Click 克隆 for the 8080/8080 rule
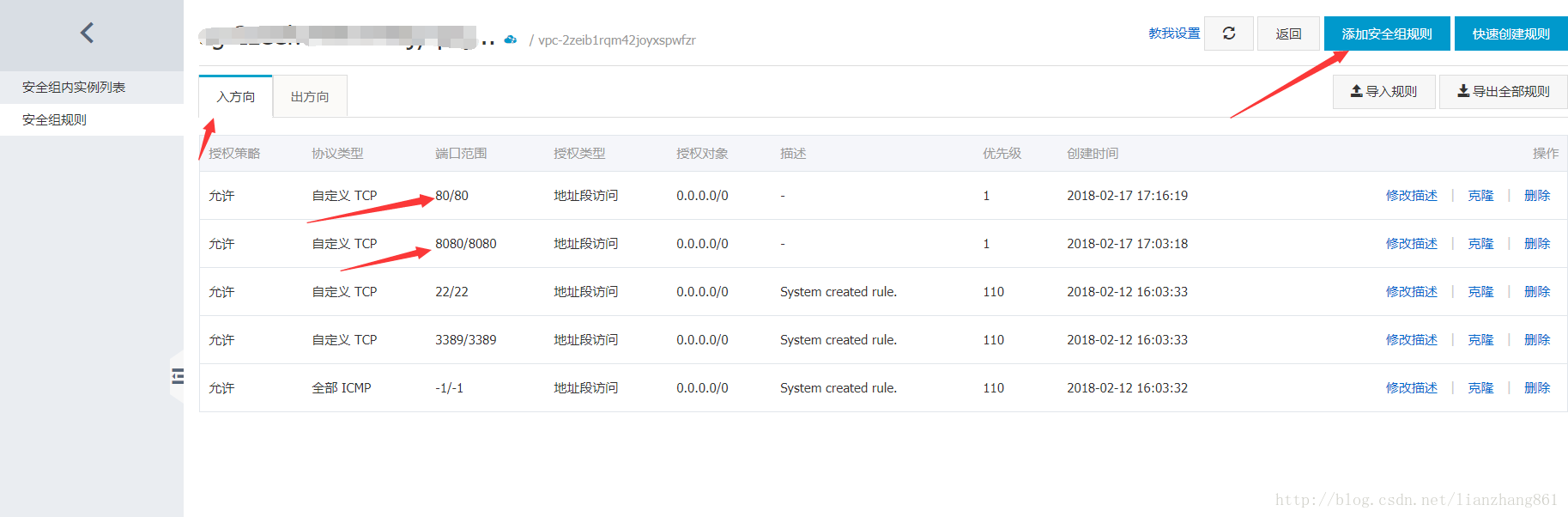This screenshot has height=517, width=1568. tap(1480, 244)
